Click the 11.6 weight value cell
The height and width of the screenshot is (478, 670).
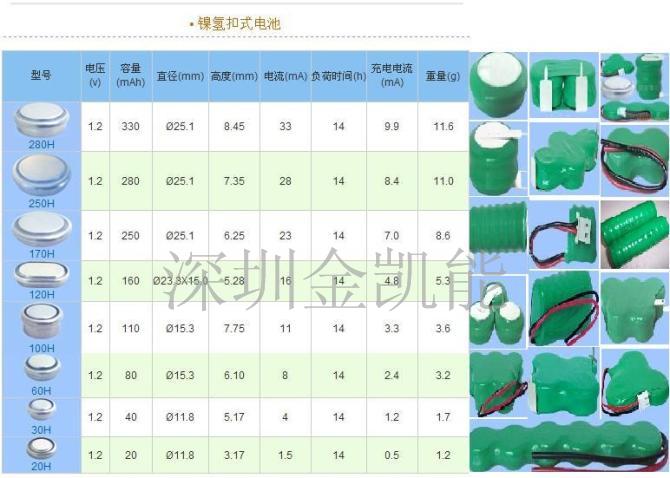point(443,127)
